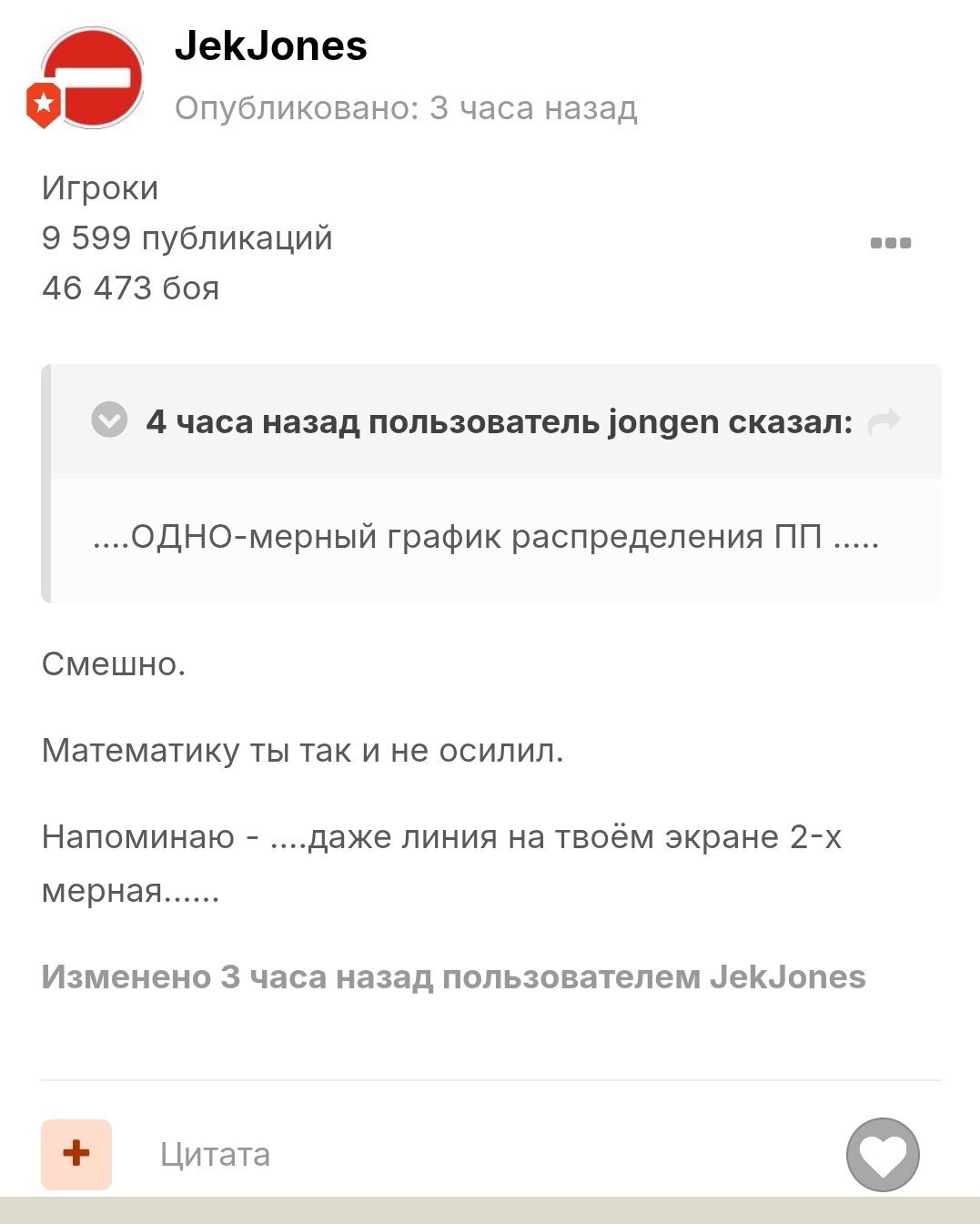The width and height of the screenshot is (980, 1224).
Task: Jump to the original quoted post arrow
Action: pyautogui.click(x=884, y=421)
